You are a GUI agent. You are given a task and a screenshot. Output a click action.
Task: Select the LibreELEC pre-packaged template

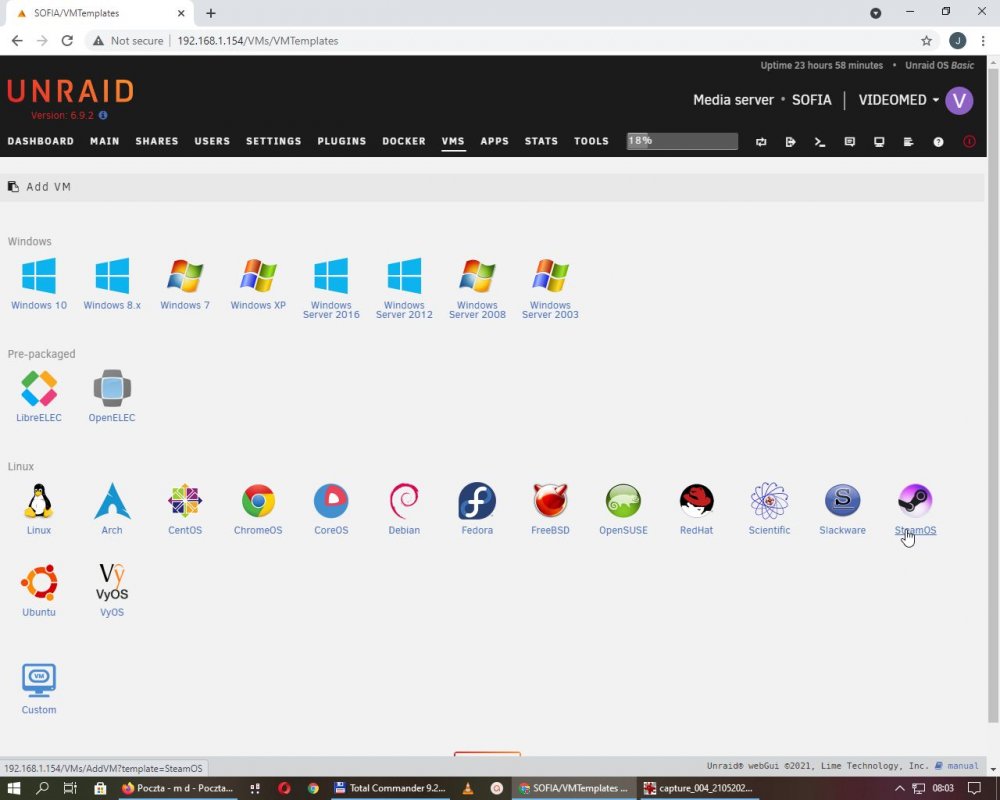point(39,396)
